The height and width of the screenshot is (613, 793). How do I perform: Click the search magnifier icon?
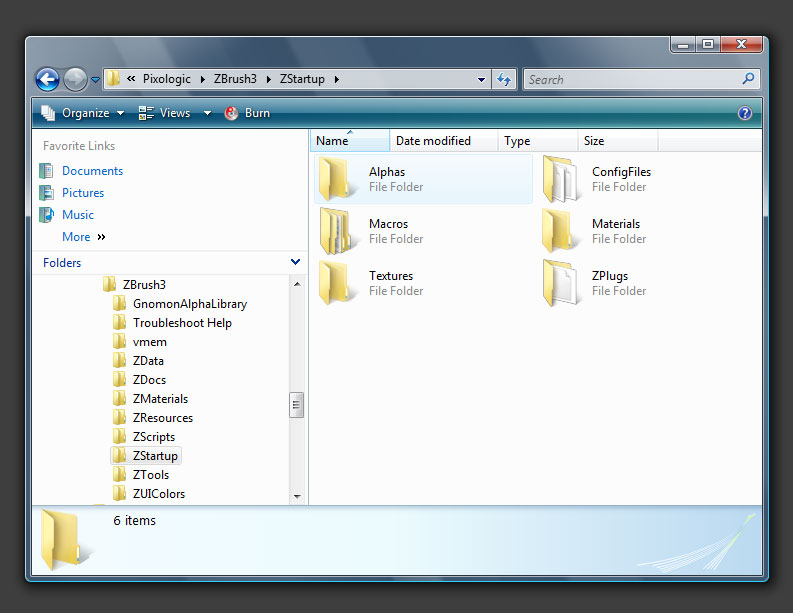coord(748,79)
